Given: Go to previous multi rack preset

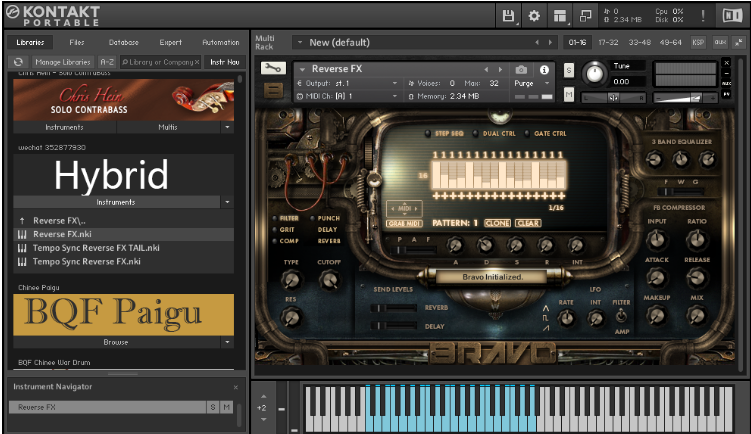Looking at the screenshot, I should pos(537,42).
